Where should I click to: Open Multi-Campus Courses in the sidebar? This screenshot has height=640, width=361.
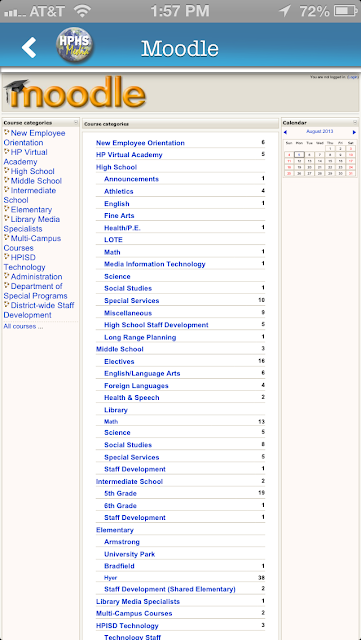point(32,243)
